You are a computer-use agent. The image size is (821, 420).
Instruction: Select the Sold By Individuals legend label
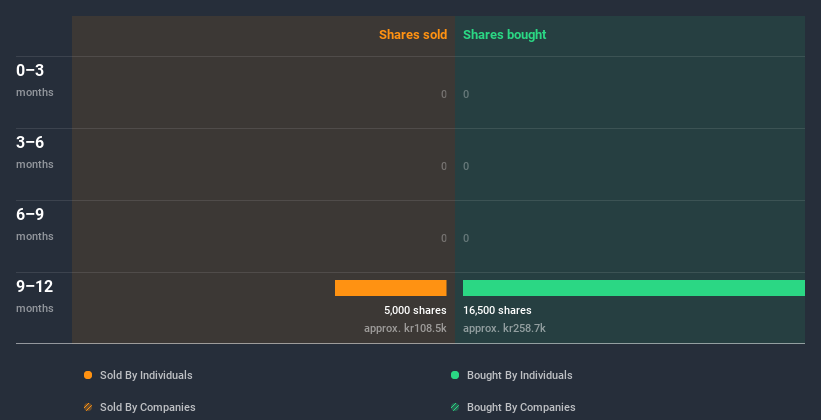[x=146, y=375]
